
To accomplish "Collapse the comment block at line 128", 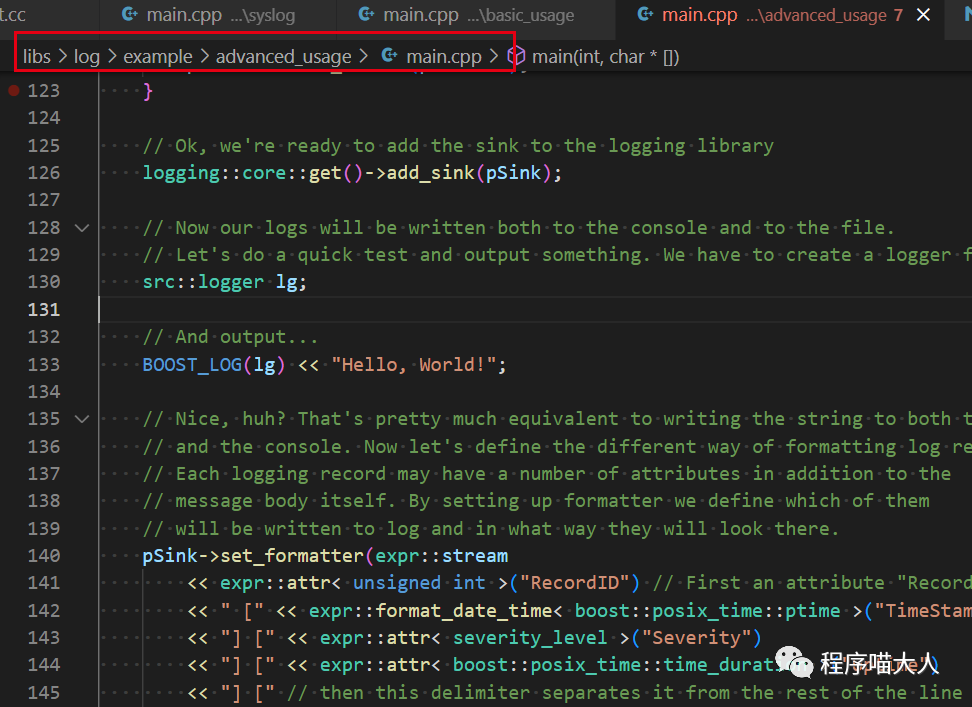I will click(x=82, y=228).
